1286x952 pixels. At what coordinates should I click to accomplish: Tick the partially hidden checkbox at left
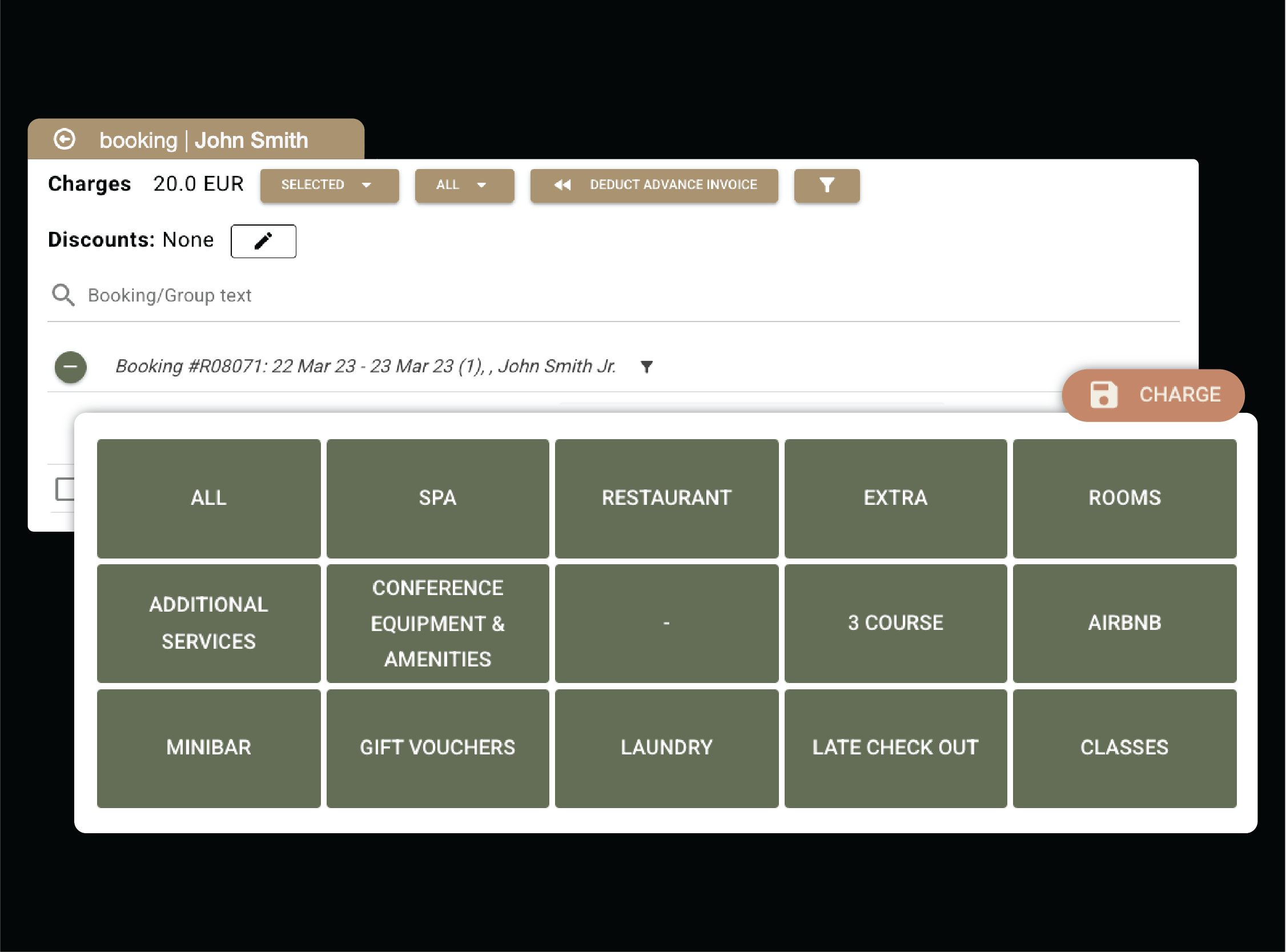tap(65, 489)
